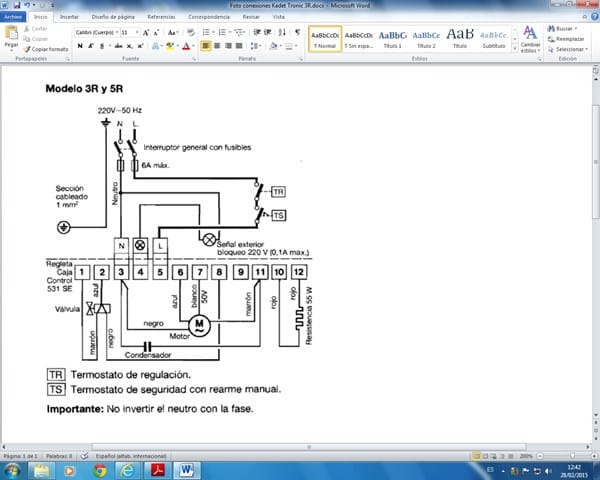The image size is (600, 480).
Task: Click the Internet Explorer taskbar icon
Action: click(x=129, y=469)
